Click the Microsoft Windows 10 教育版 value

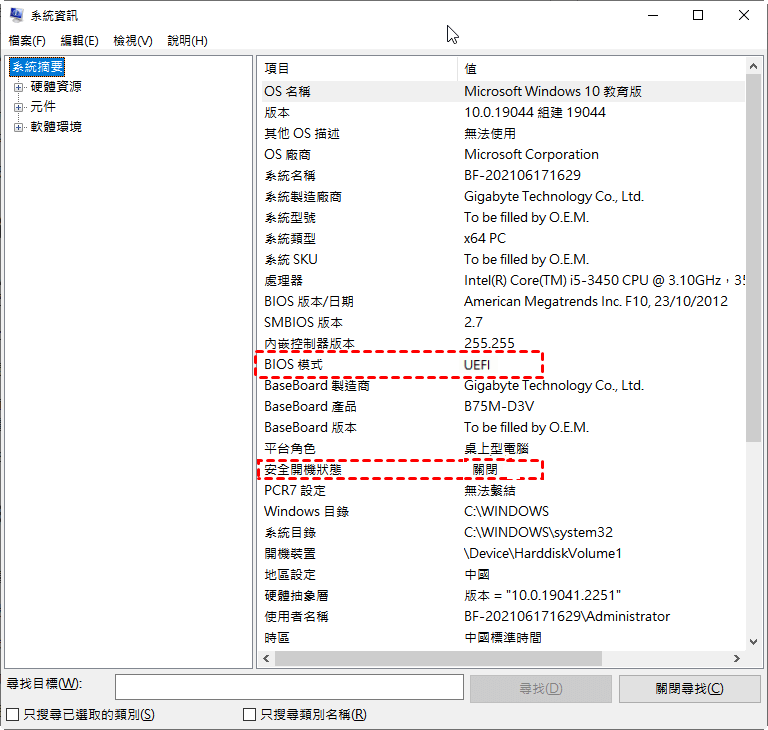(552, 92)
